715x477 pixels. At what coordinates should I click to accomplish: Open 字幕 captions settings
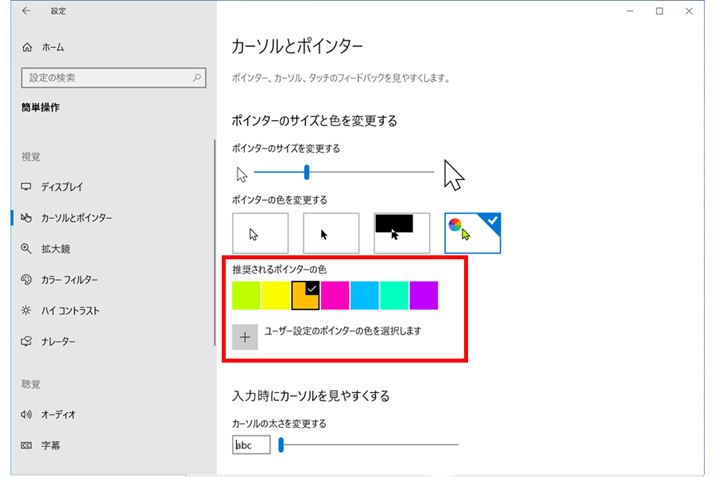50,444
